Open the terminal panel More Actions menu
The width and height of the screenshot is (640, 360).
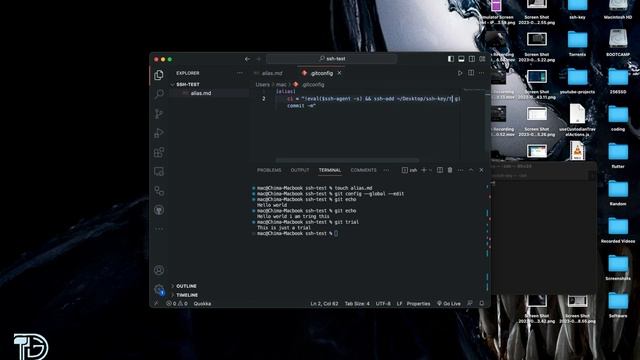point(460,170)
